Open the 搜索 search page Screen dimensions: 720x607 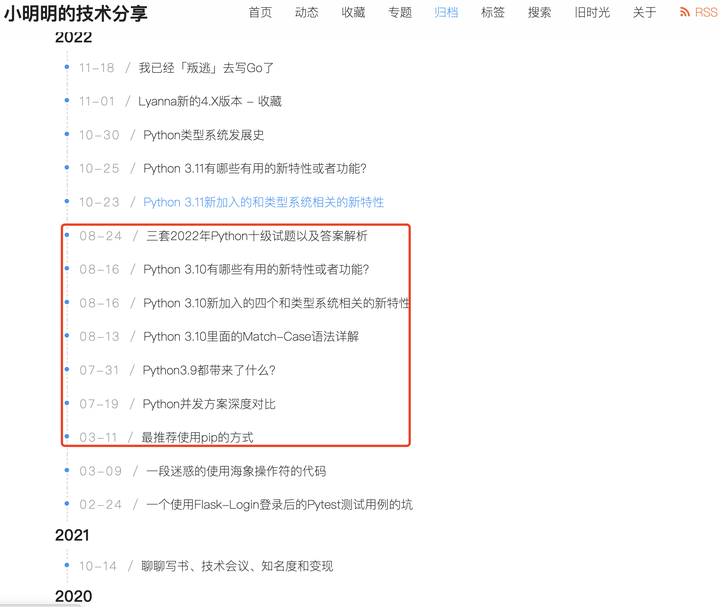pos(539,12)
